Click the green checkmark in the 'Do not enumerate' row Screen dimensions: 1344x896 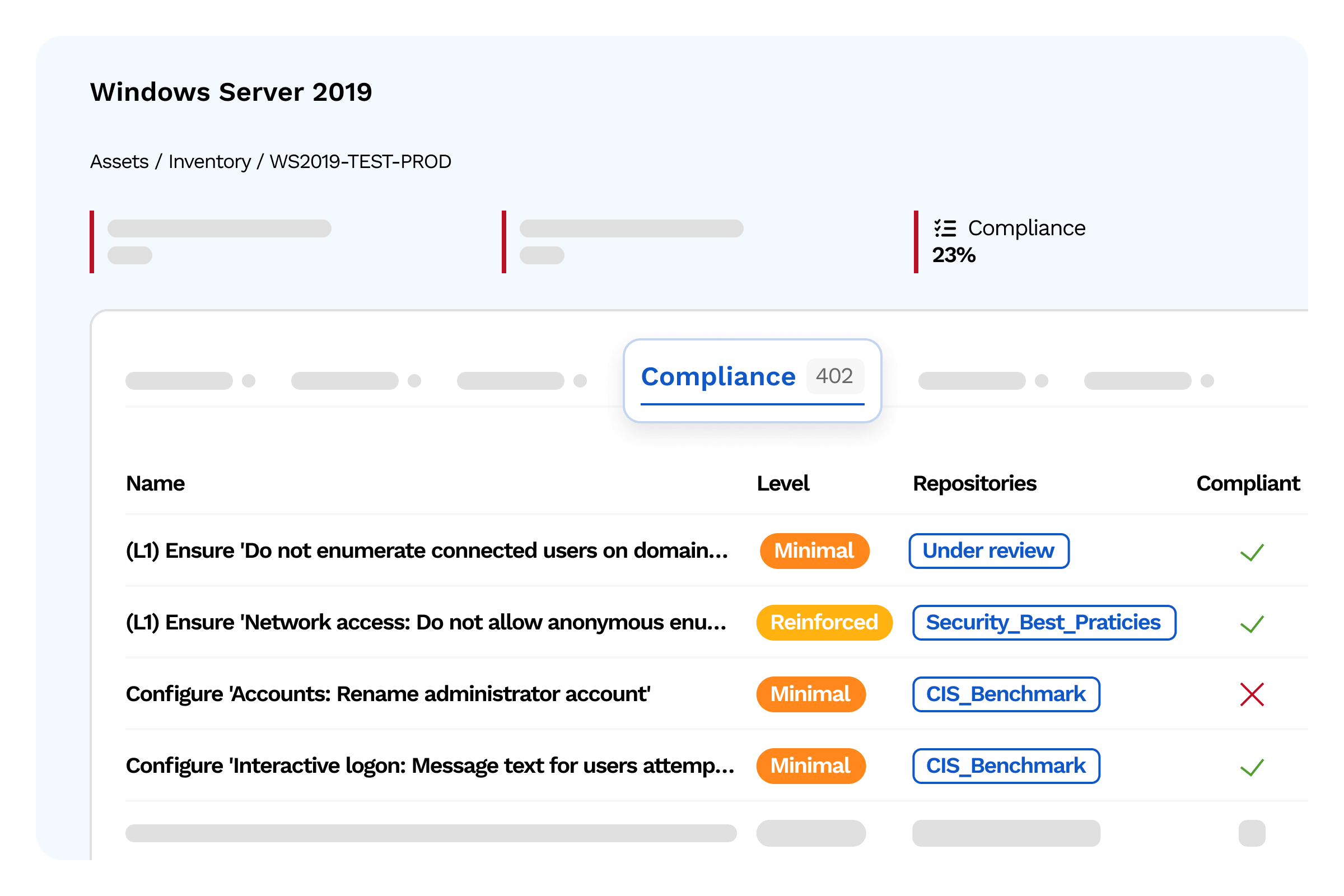(x=1252, y=552)
